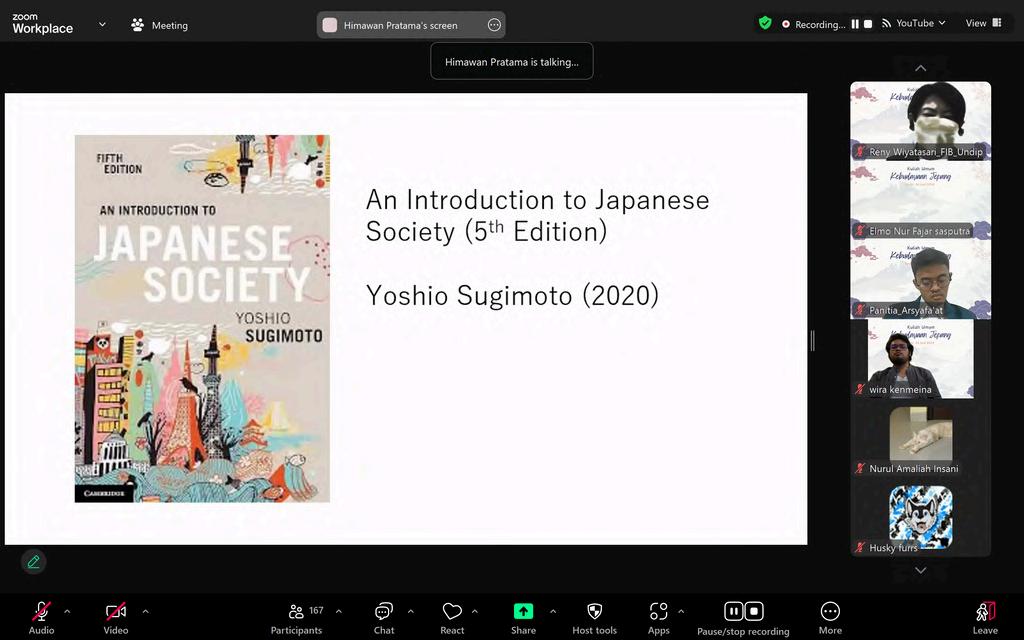The width and height of the screenshot is (1024, 640).
Task: Open the View layout menu
Action: click(984, 23)
